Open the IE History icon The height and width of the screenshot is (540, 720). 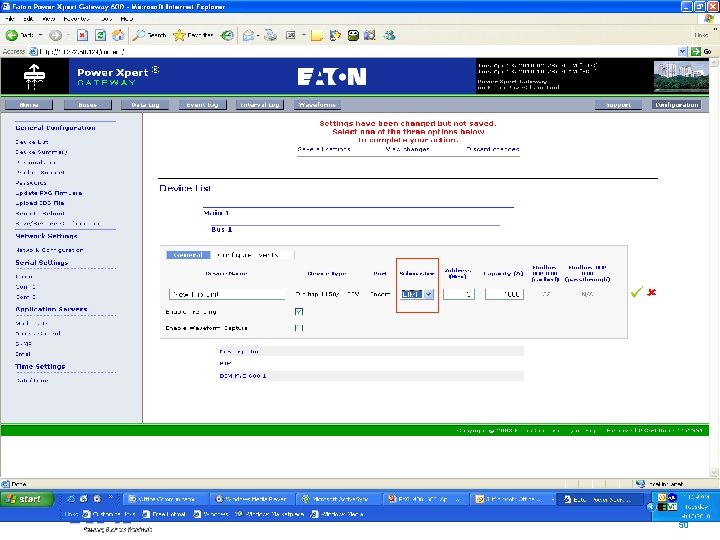click(227, 35)
